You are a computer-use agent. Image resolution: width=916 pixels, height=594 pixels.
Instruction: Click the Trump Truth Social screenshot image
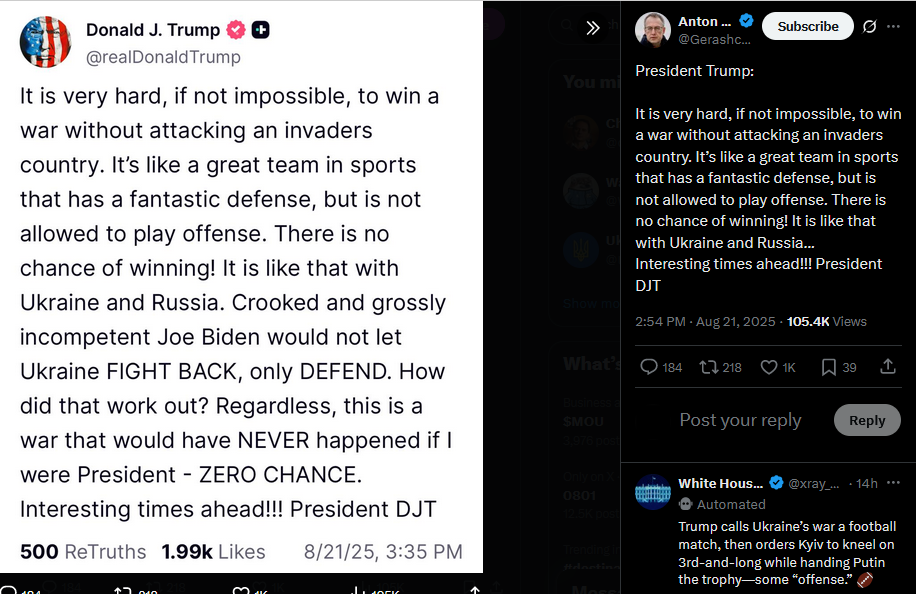click(x=241, y=286)
